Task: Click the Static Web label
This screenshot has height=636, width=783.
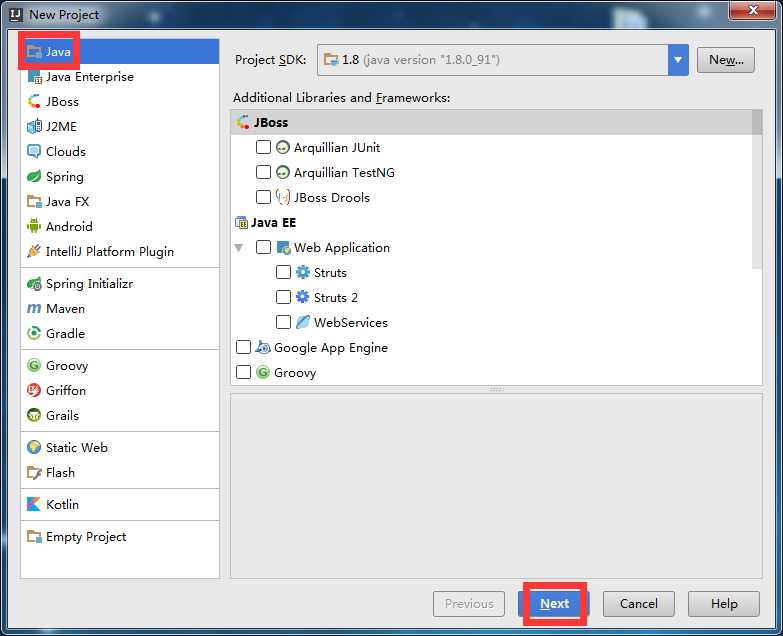Action: pos(77,448)
